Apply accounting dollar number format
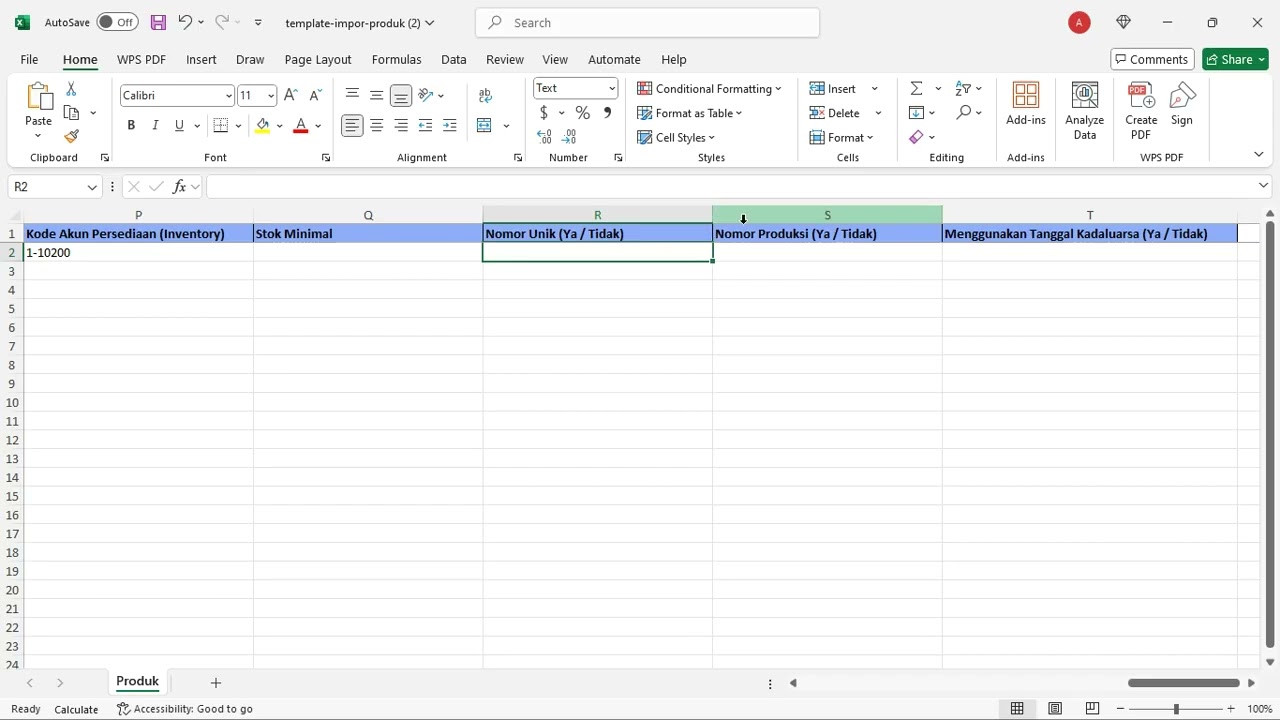Screen dimensions: 1280x720 point(544,113)
